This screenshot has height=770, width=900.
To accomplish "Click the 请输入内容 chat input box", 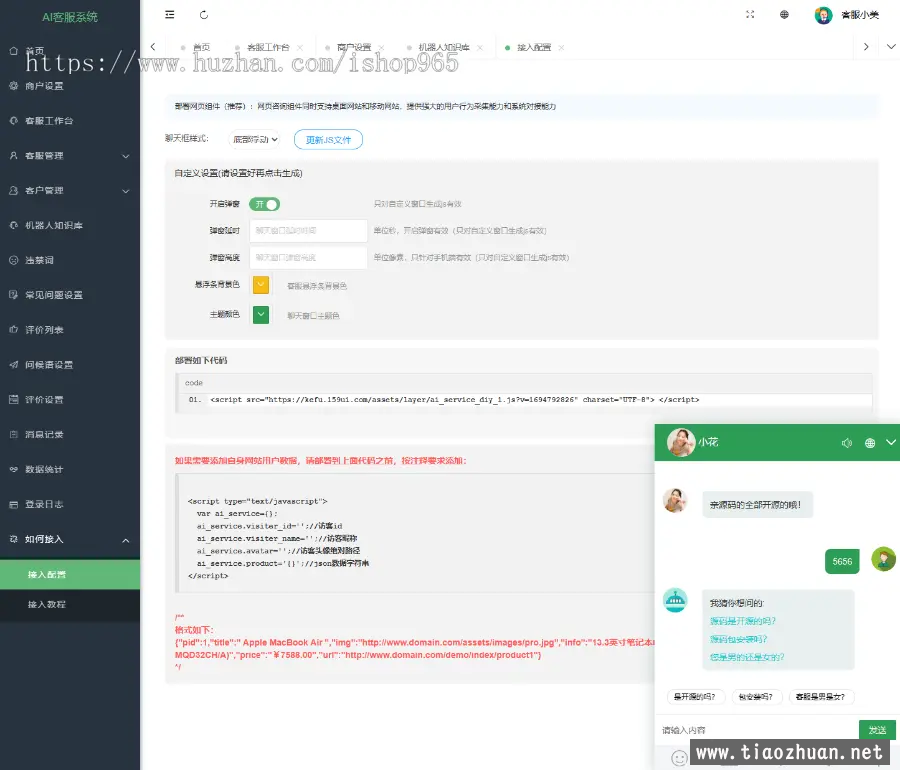I will tap(758, 730).
